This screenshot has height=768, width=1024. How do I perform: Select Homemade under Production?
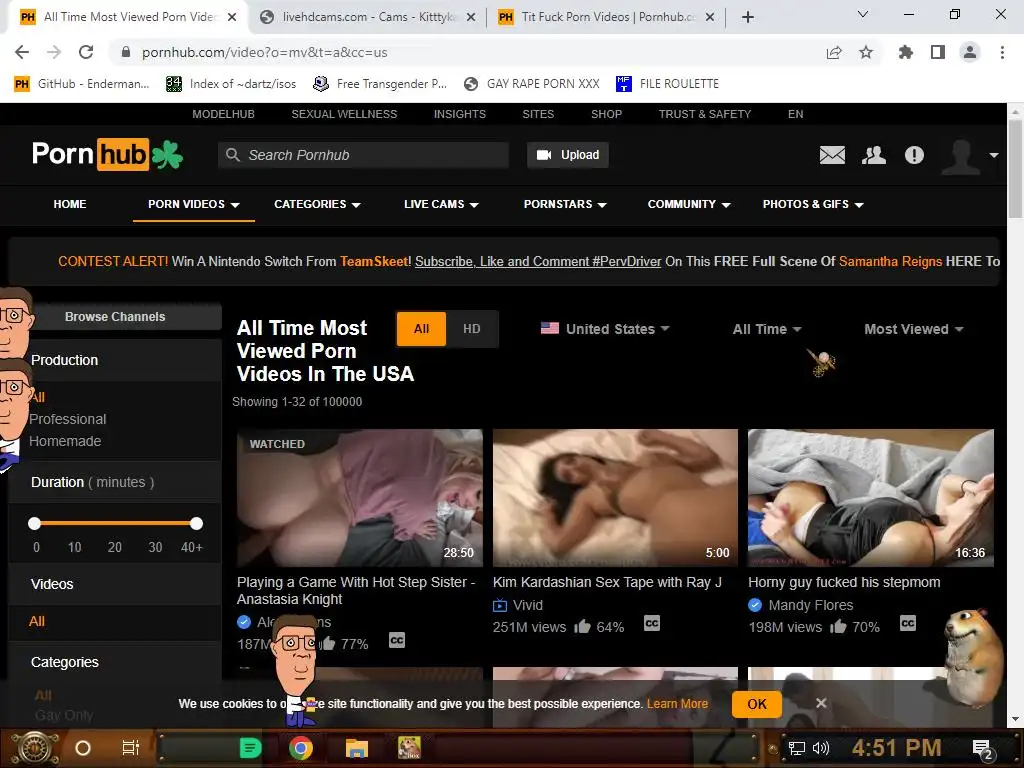[x=65, y=441]
